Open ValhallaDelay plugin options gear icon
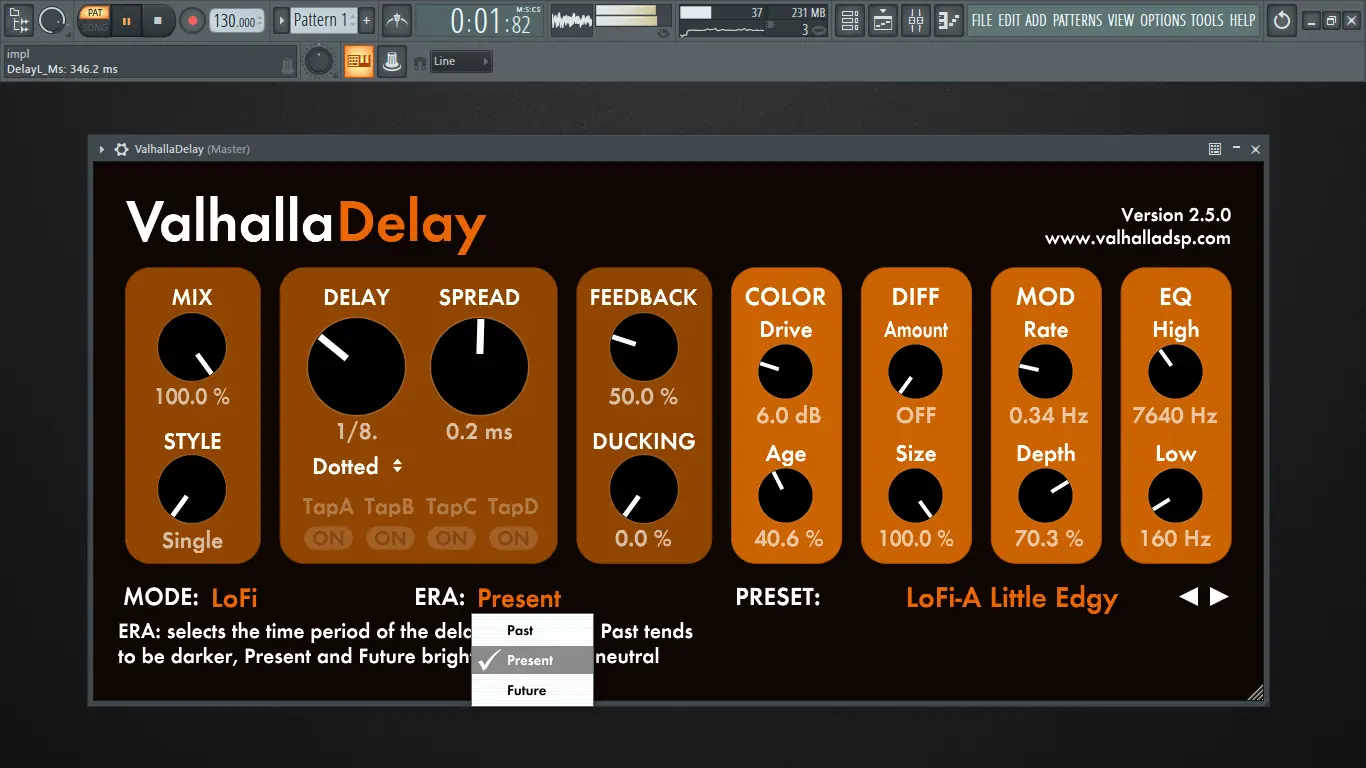1366x768 pixels. [121, 149]
